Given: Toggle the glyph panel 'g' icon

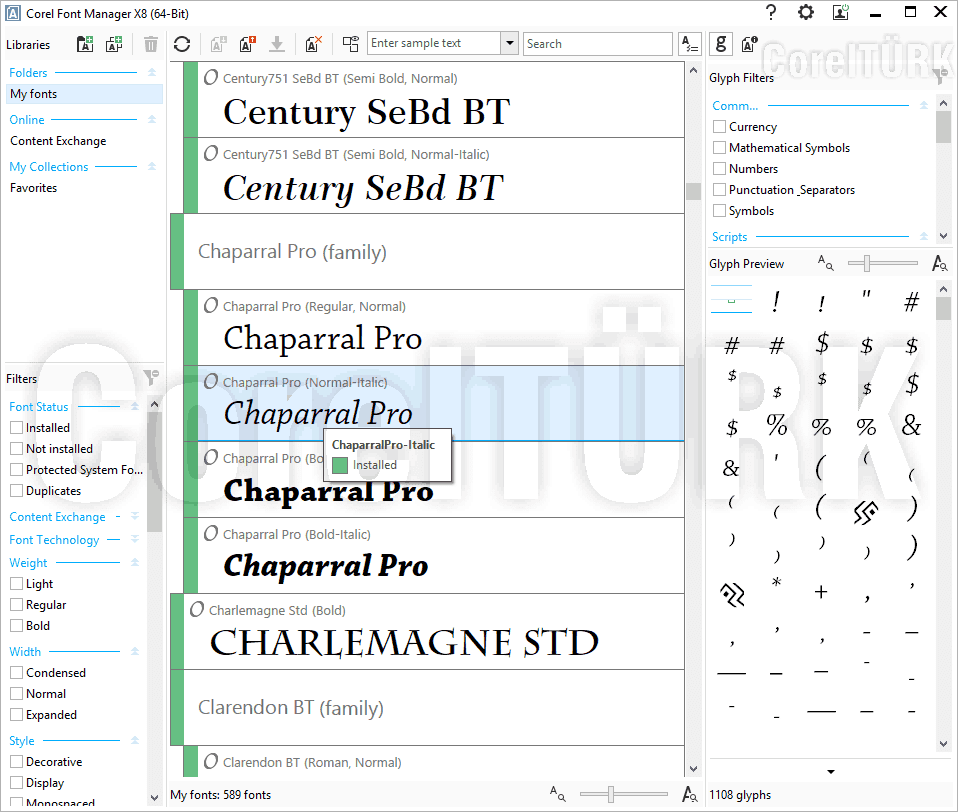Looking at the screenshot, I should click(x=721, y=44).
